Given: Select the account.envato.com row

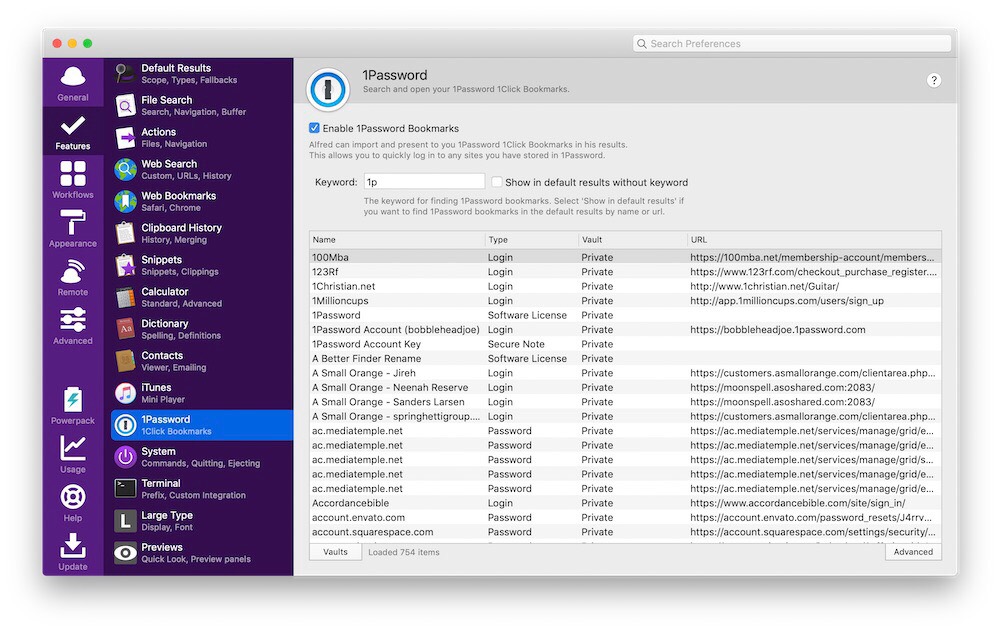Looking at the screenshot, I should tap(625, 517).
